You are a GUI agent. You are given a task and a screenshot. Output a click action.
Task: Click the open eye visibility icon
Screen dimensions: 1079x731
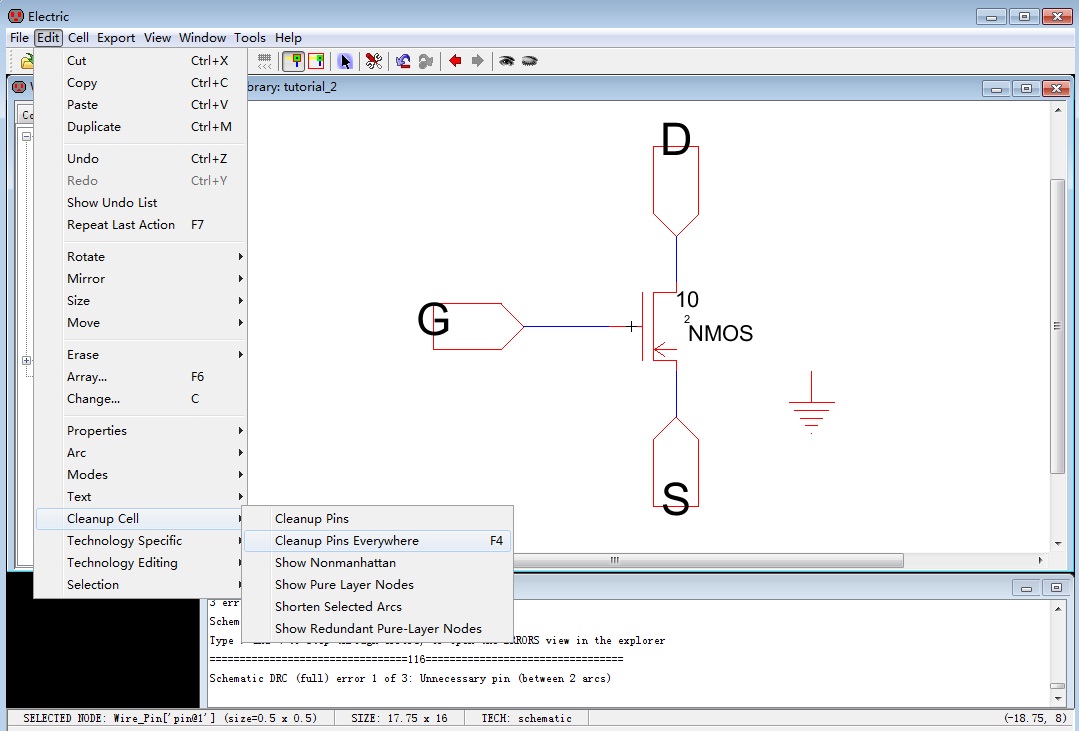click(507, 61)
